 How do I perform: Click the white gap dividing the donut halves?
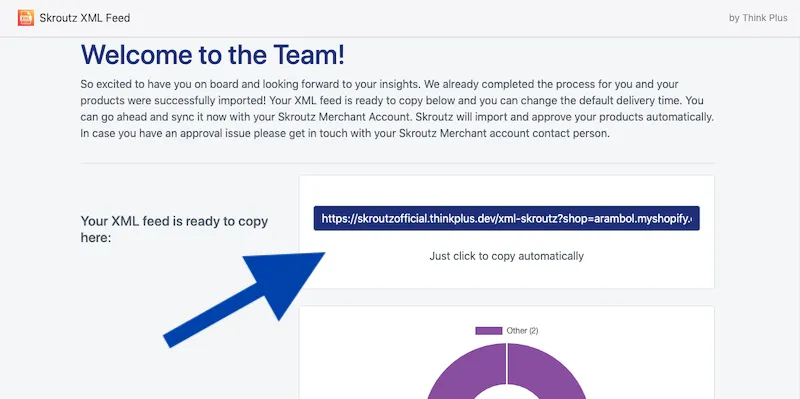(507, 364)
